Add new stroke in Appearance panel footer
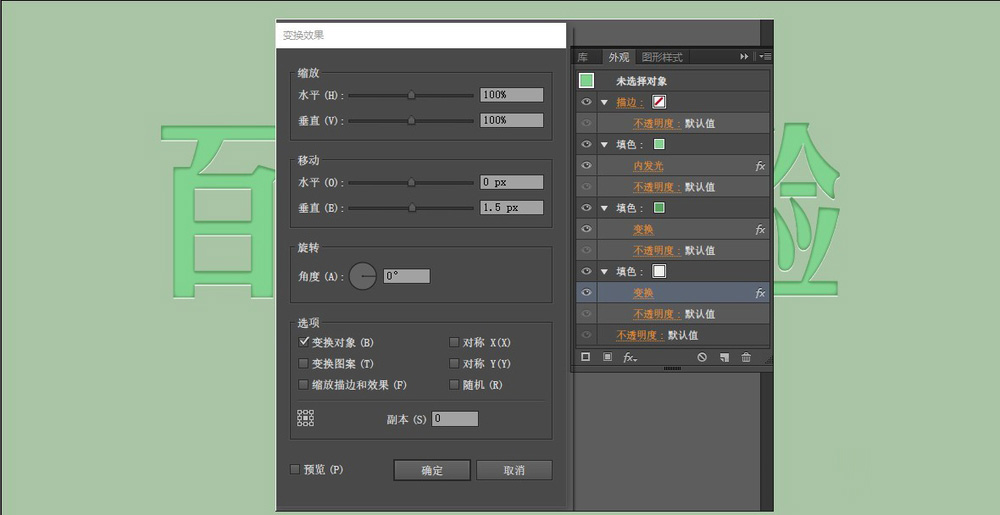 (x=585, y=358)
